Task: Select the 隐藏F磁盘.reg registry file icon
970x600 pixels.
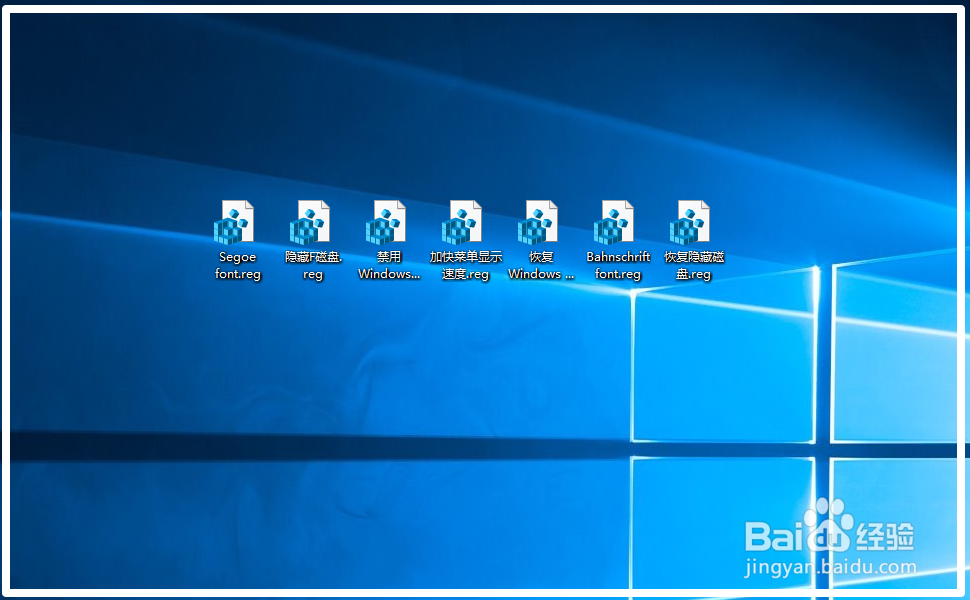Action: 310,222
